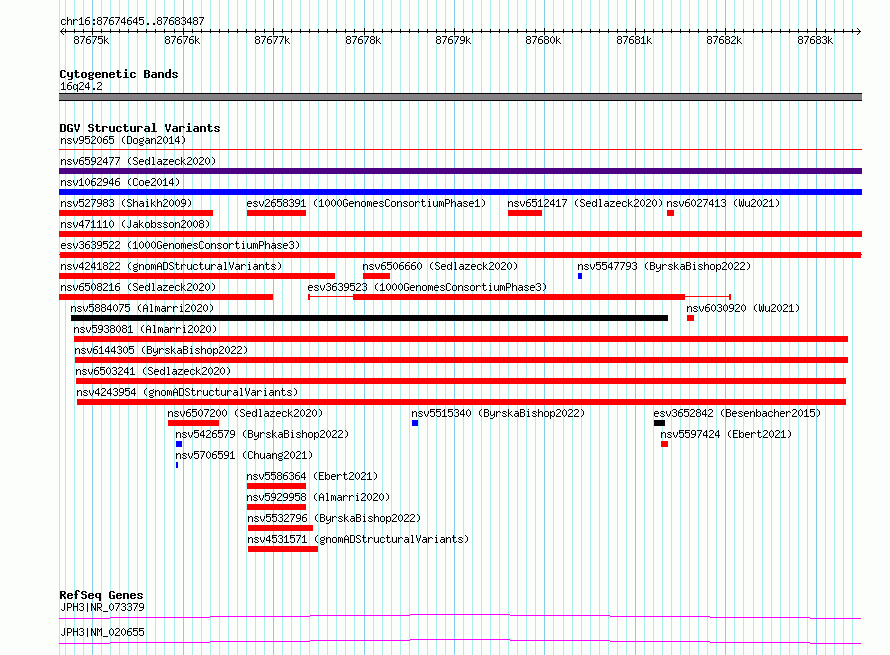
Task: Click the red nsv6506660 variant bar
Action: 376,276
